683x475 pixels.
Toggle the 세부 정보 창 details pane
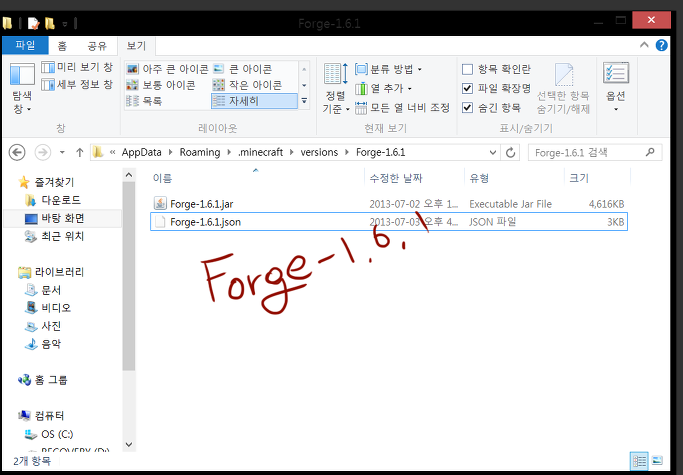tap(78, 84)
